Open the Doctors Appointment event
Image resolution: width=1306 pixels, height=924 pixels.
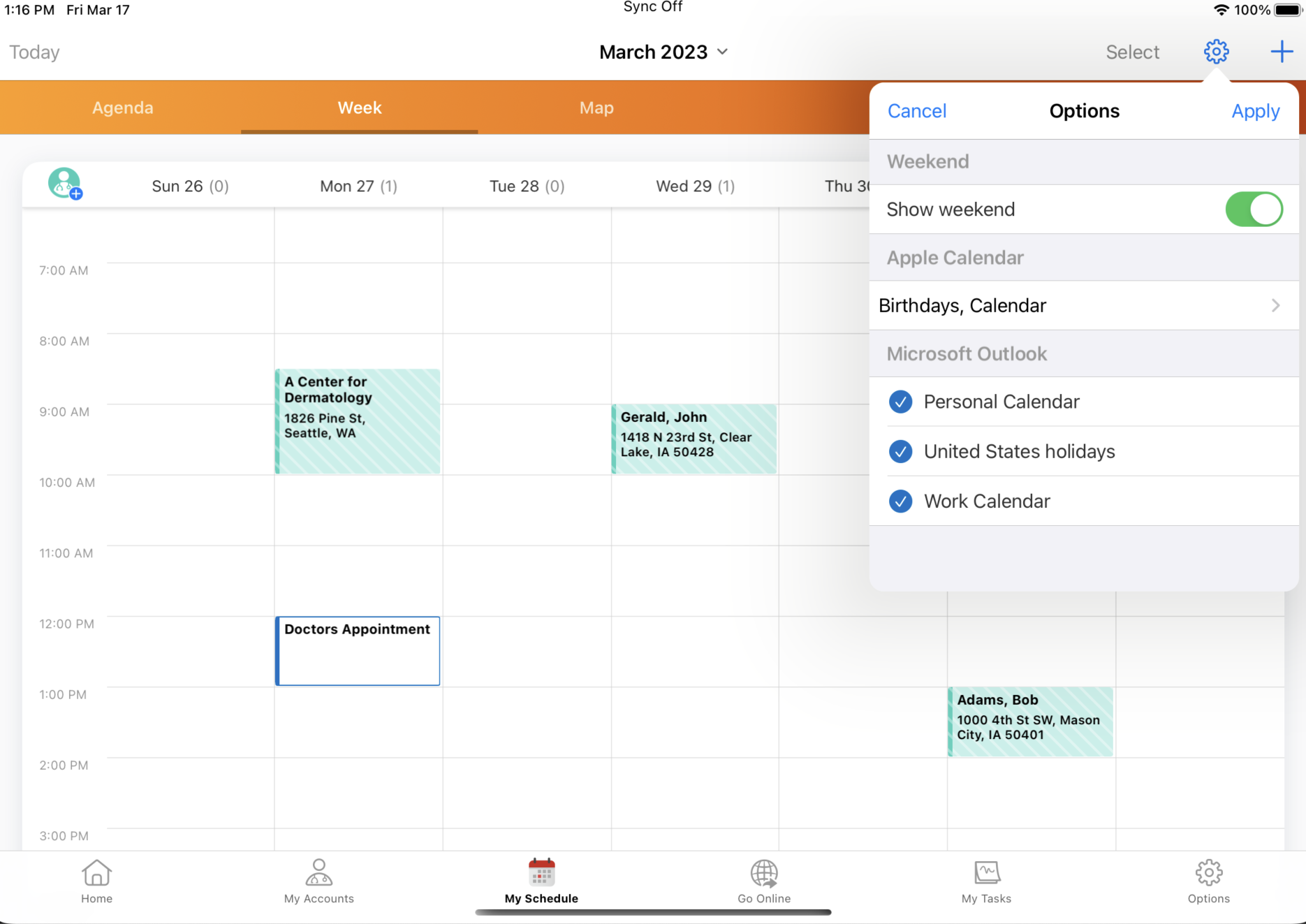pos(358,650)
